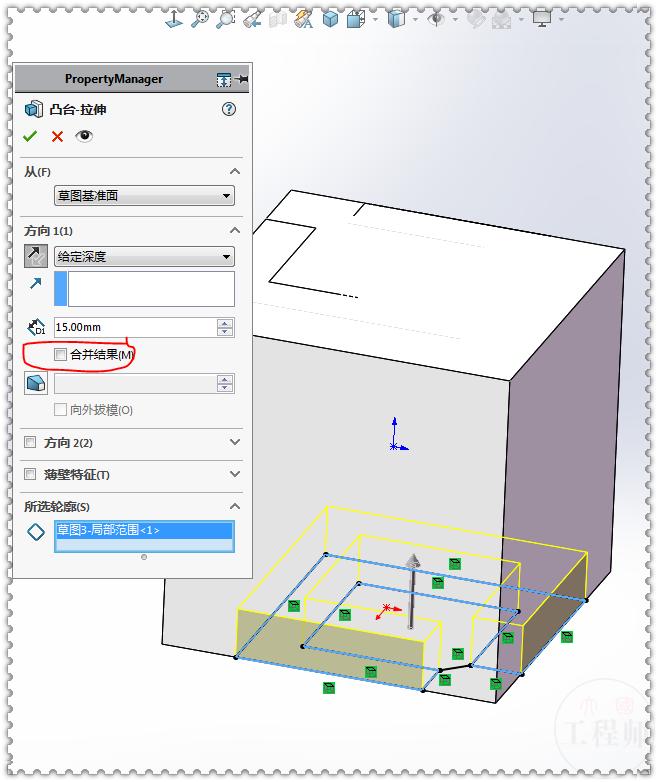
Task: Click the PropertyManager title tab
Action: tap(114, 79)
